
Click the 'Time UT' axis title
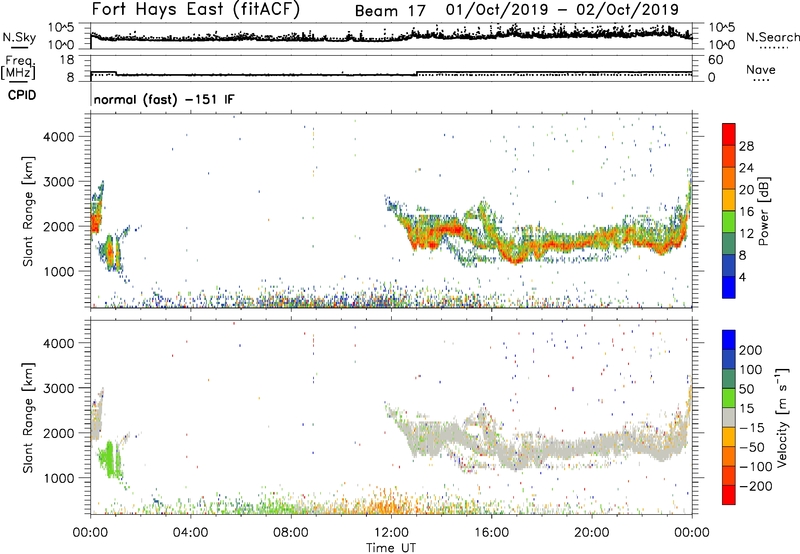click(391, 547)
